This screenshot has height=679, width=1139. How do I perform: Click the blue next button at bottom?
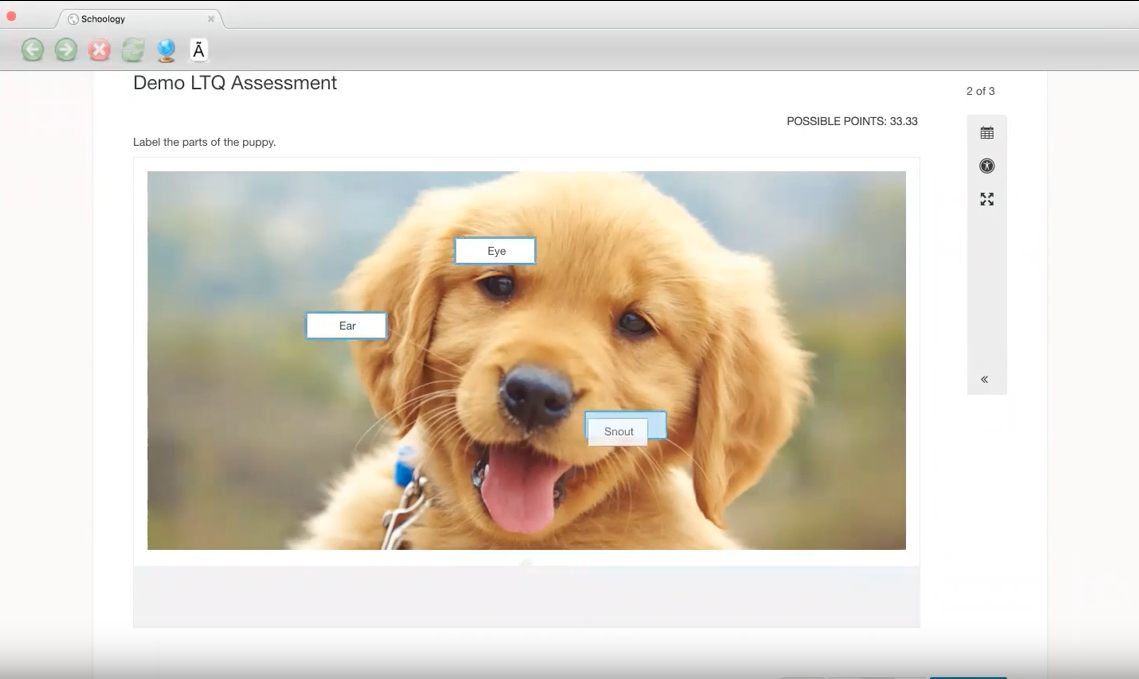pos(968,675)
